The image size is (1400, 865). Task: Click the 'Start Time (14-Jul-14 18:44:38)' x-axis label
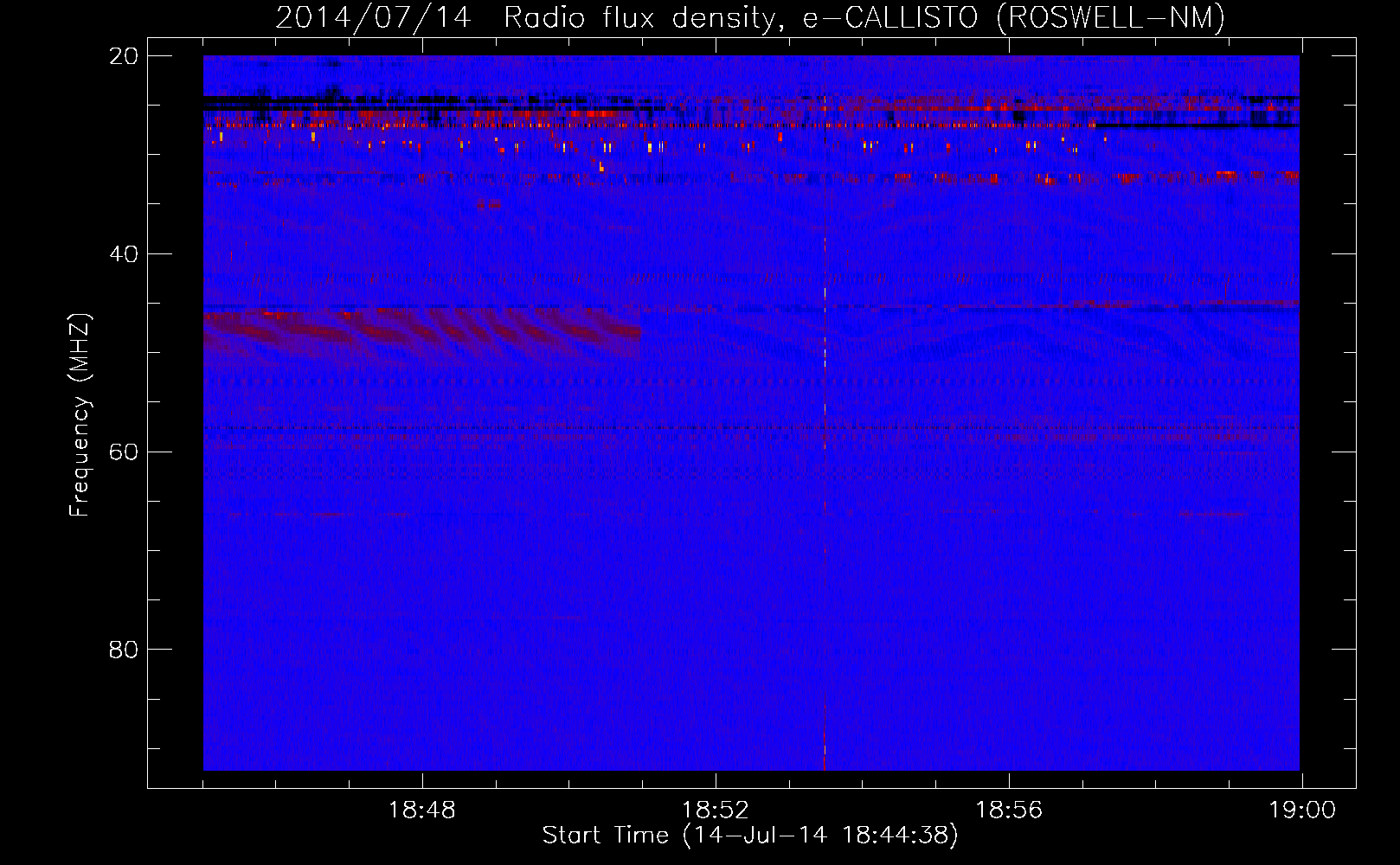coord(750,836)
